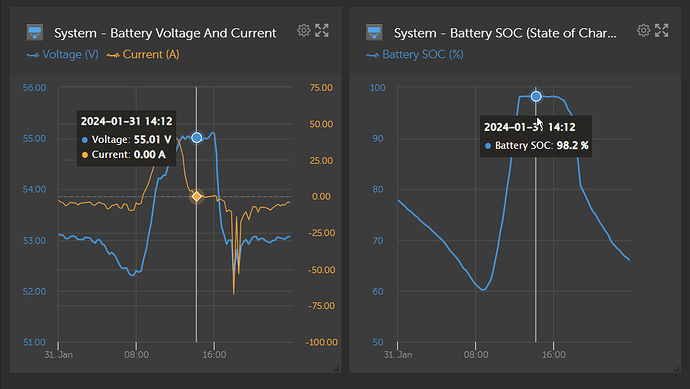Viewport: 690px width, 389px height.
Task: Click resize handle corner of voltage chart widget
Action: coord(337,369)
